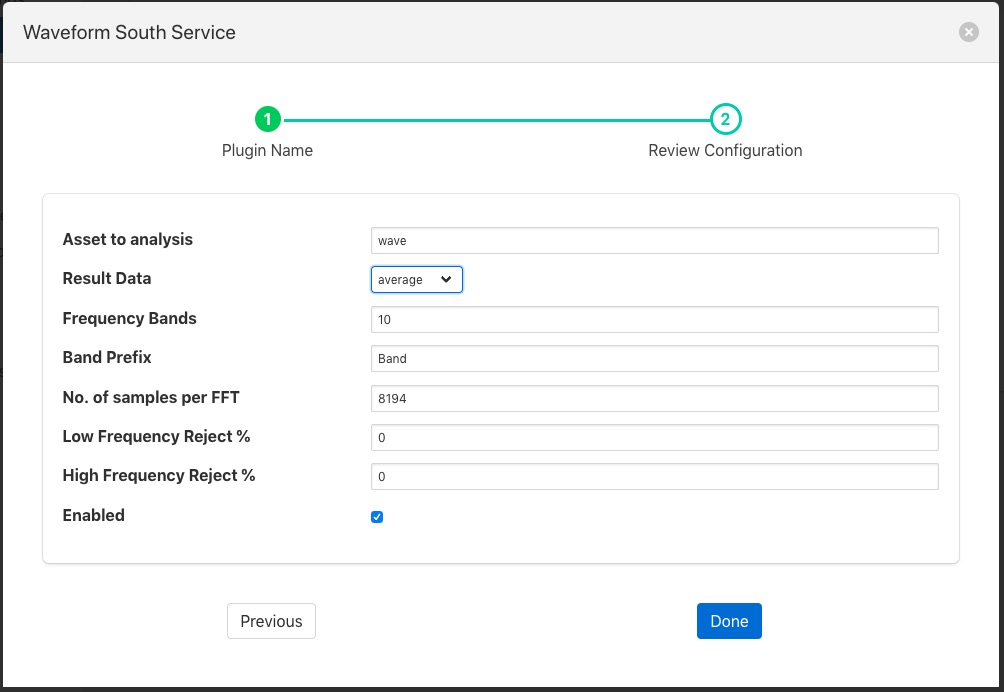
Task: Go to the Plugin Name step label
Action: click(x=267, y=150)
